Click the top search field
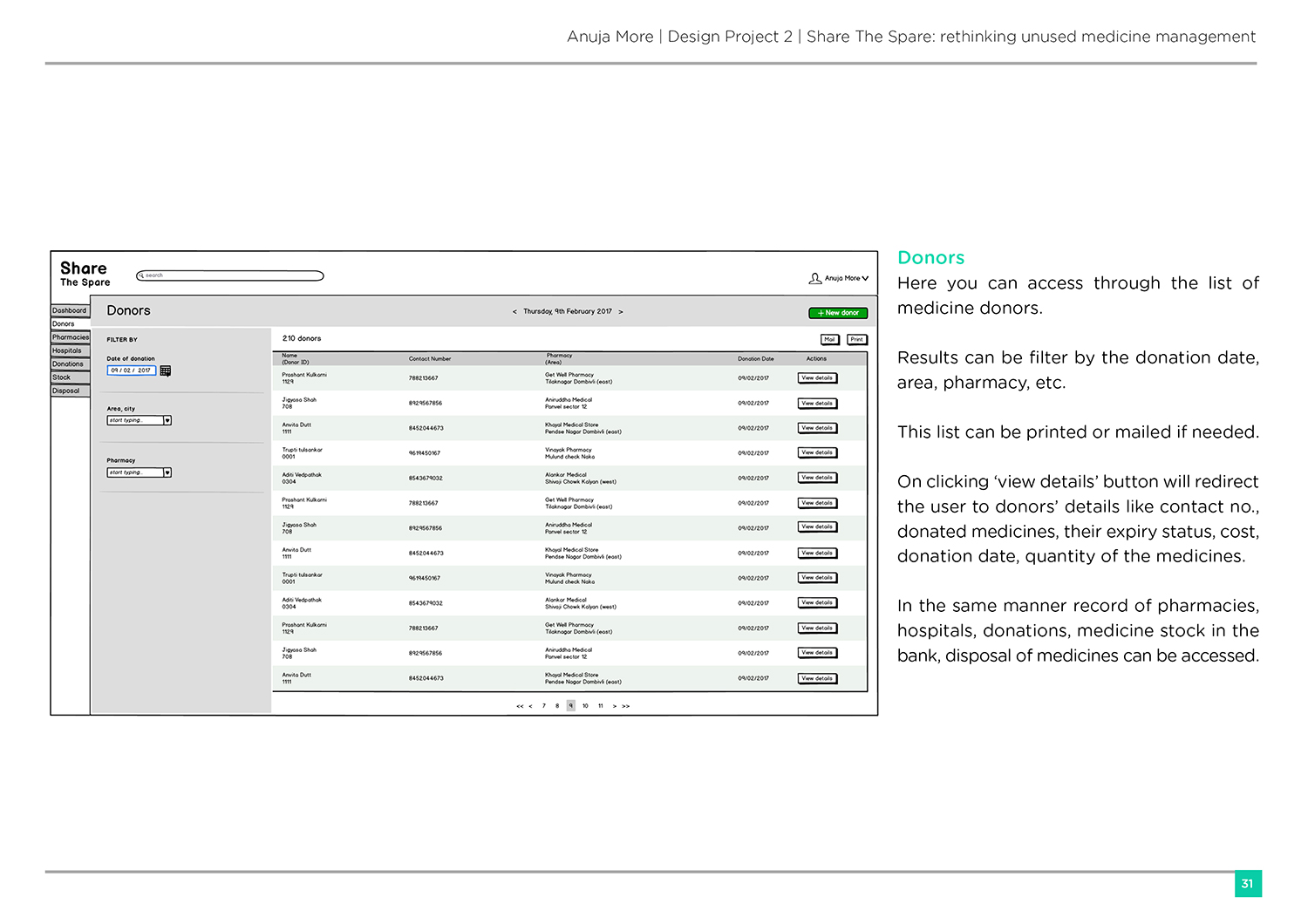This screenshot has height=924, width=1308. pos(230,276)
